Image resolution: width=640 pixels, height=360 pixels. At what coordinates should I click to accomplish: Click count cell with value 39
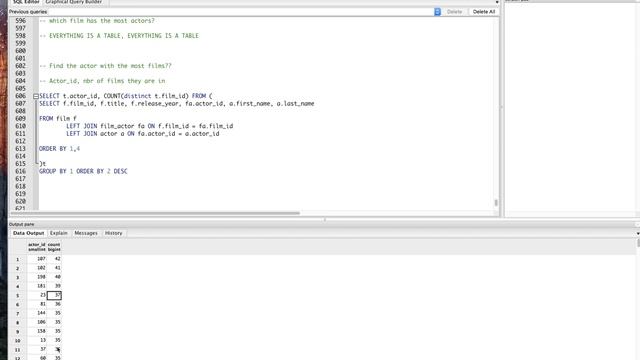point(54,286)
